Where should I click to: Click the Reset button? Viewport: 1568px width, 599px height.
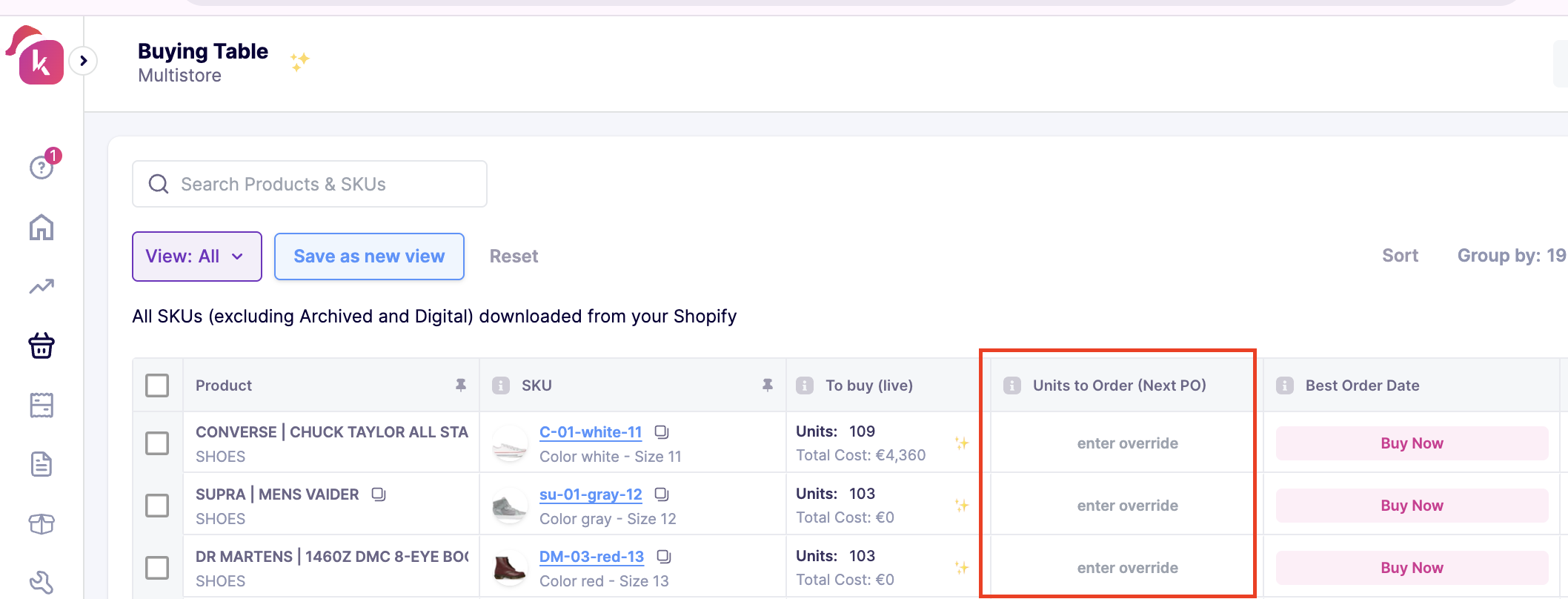click(514, 257)
